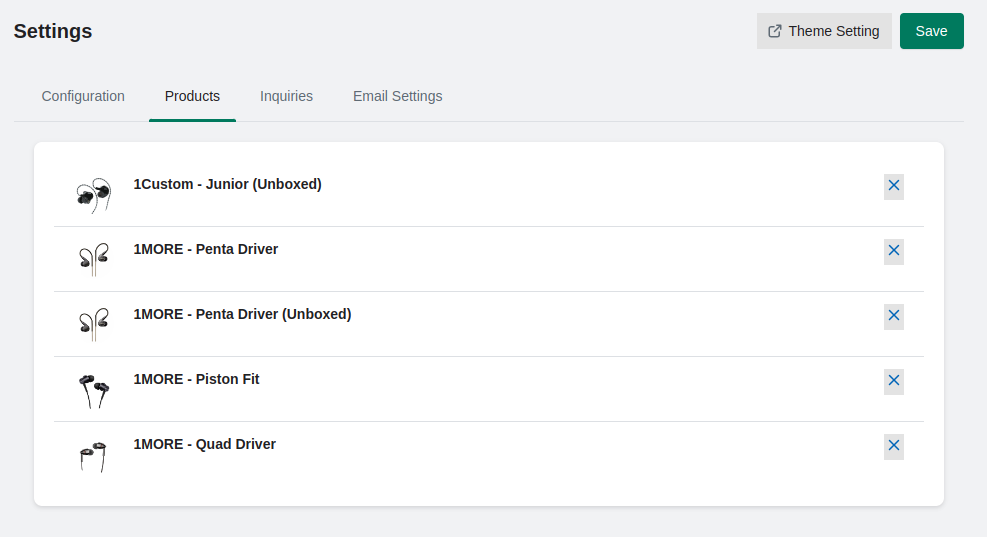Click the '1MORE - Penta Driver (Unboxed)' name

pyautogui.click(x=242, y=314)
